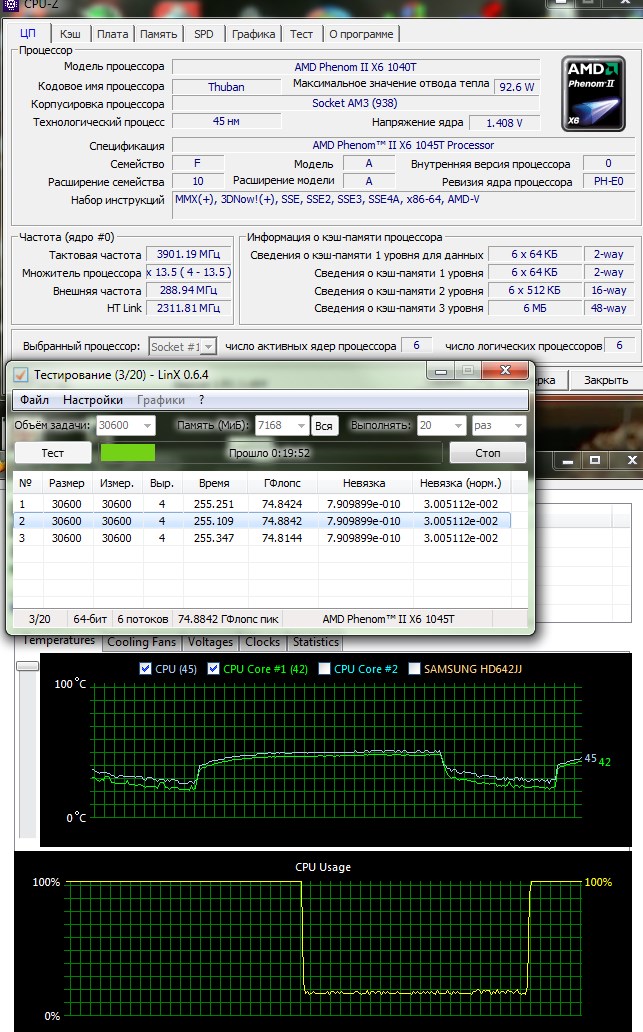Click the ГФлопс column header
This screenshot has width=643, height=1032.
pyautogui.click(x=282, y=483)
